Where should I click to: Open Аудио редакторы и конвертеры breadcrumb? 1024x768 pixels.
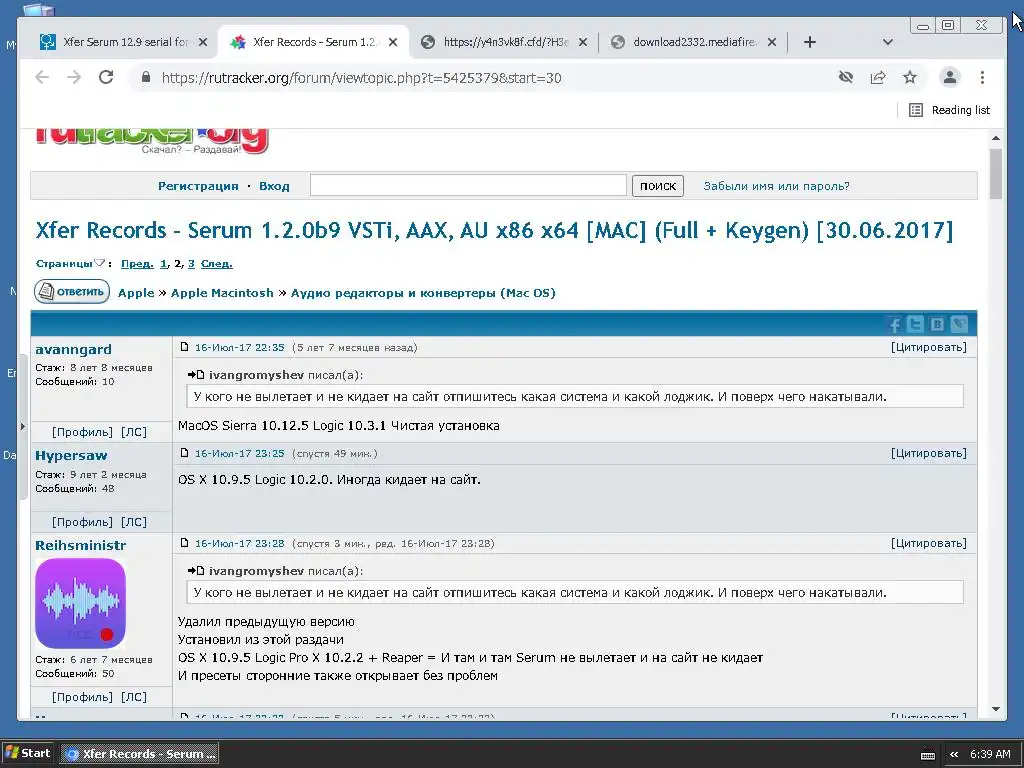(423, 293)
